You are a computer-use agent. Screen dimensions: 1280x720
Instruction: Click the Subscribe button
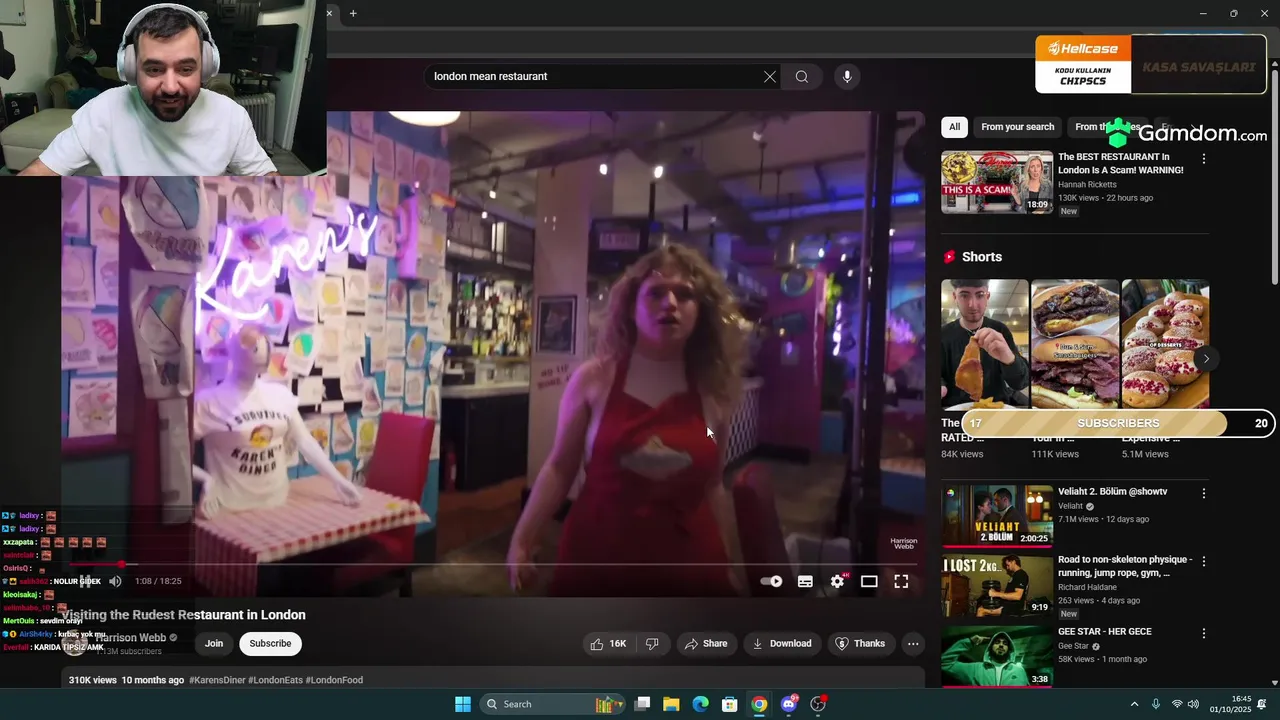pos(270,644)
